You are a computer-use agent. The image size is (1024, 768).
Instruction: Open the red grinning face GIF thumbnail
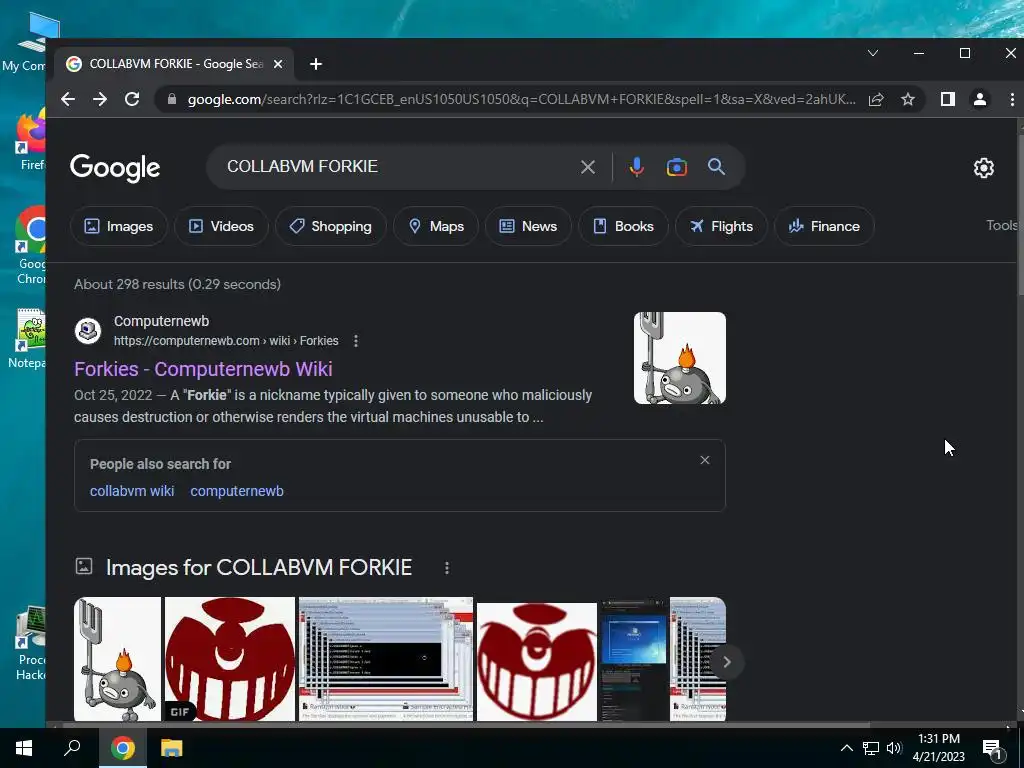click(x=230, y=659)
